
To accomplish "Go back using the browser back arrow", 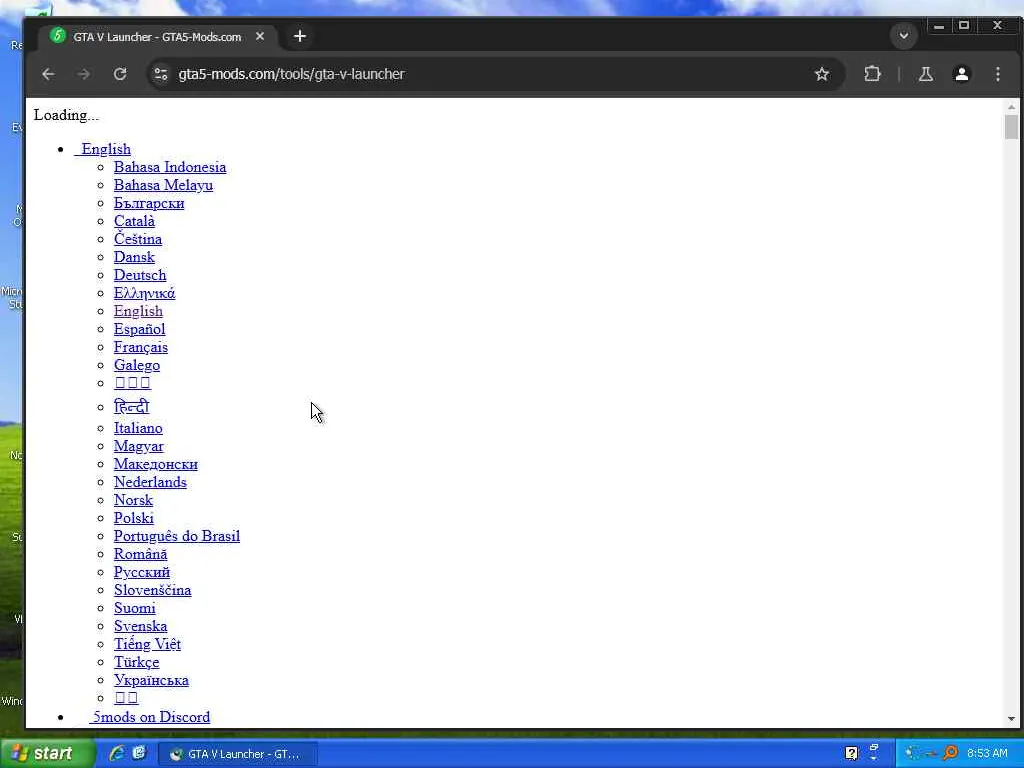I will [48, 74].
